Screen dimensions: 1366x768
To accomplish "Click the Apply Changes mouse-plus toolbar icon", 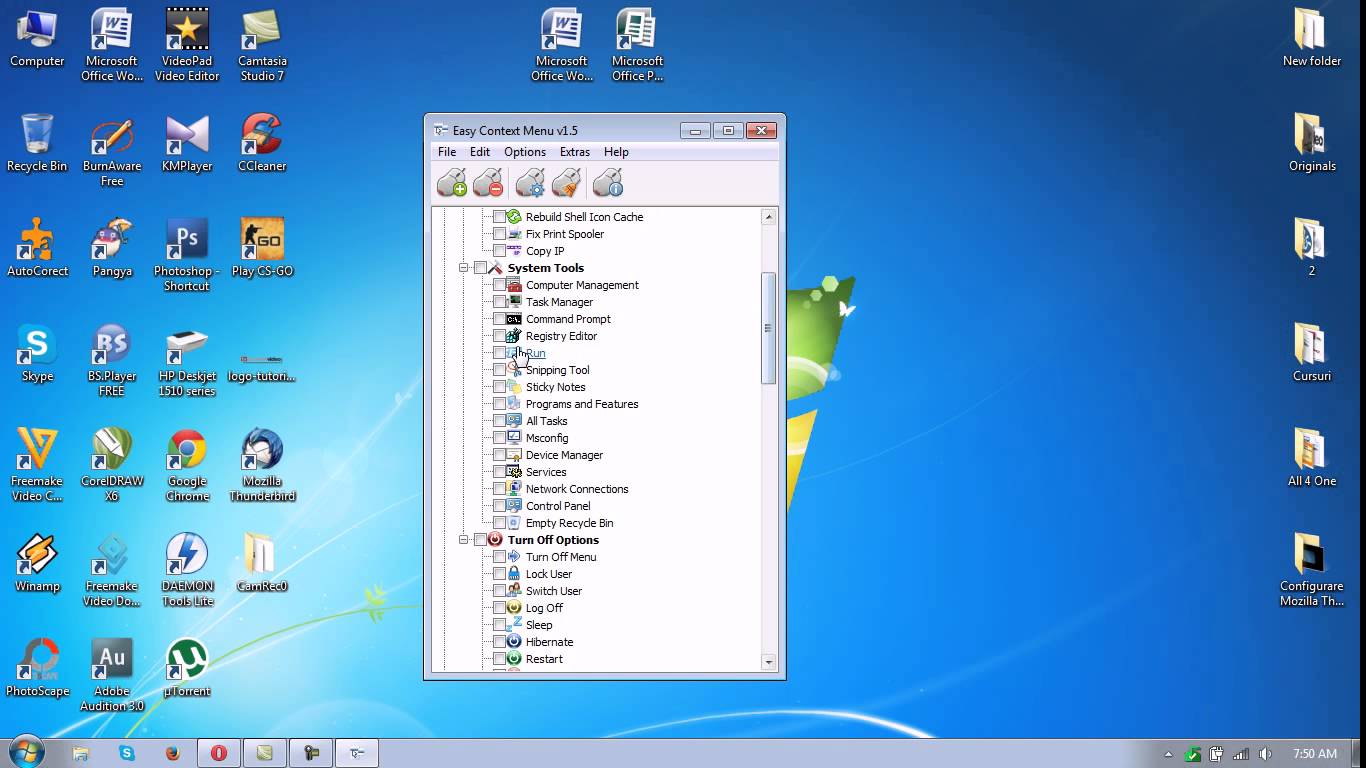I will 452,183.
